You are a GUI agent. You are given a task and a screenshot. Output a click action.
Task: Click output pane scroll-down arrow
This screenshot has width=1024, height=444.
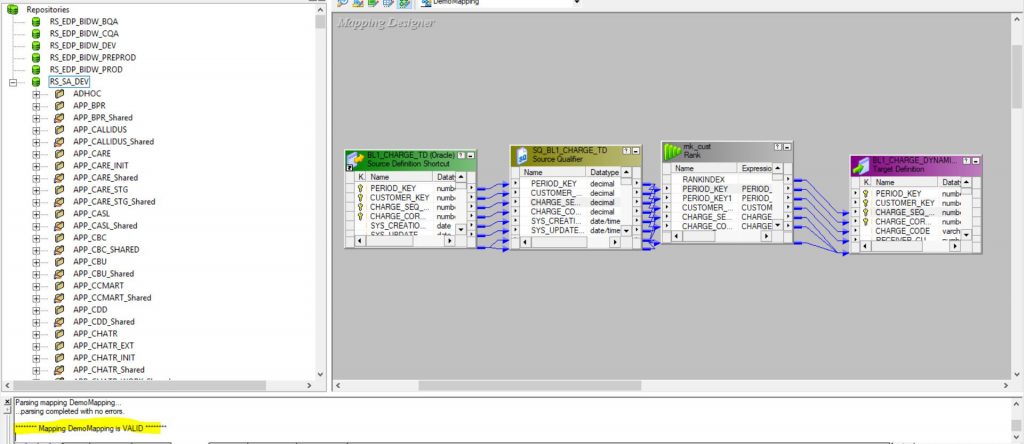[x=1017, y=438]
